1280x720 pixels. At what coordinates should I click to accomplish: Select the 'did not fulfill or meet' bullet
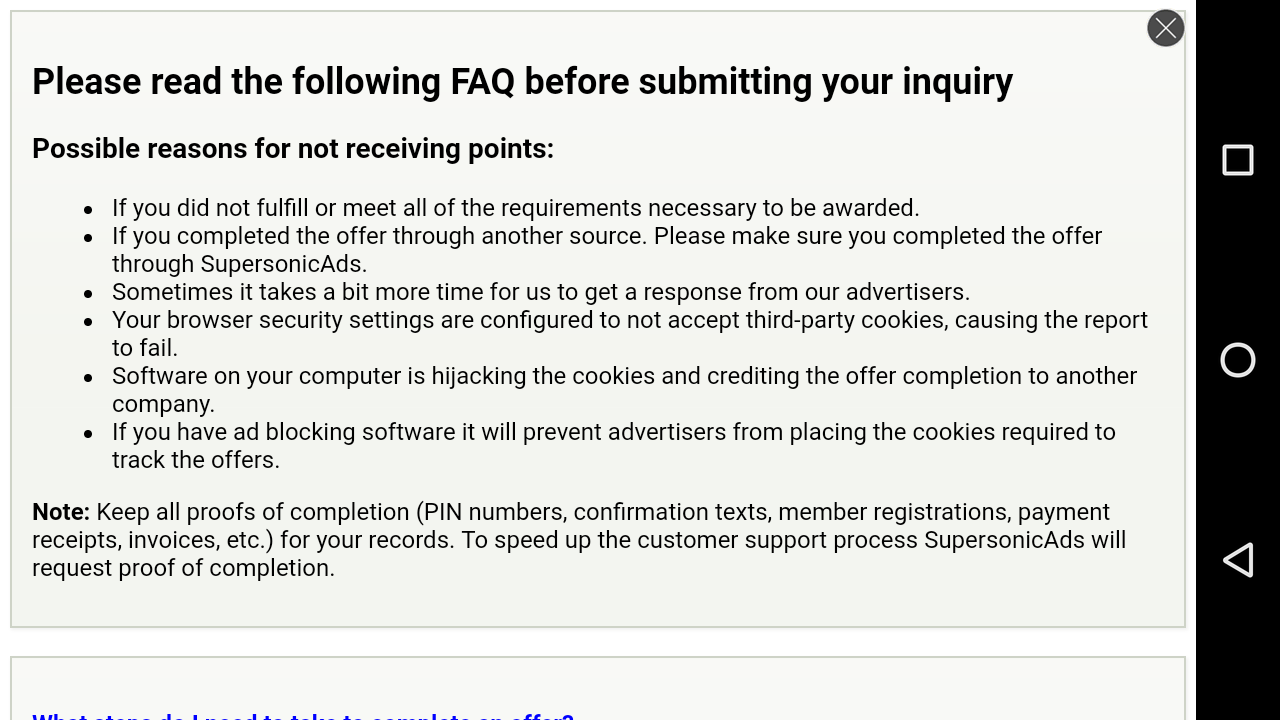tap(515, 208)
